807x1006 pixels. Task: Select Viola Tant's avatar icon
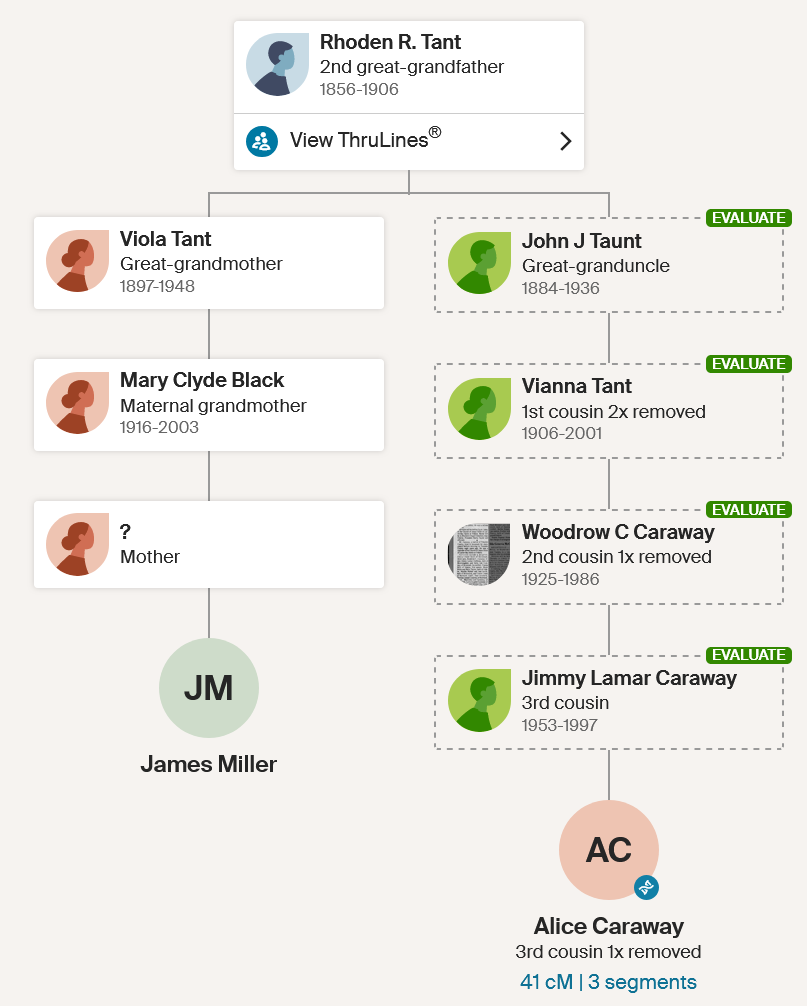pyautogui.click(x=78, y=261)
